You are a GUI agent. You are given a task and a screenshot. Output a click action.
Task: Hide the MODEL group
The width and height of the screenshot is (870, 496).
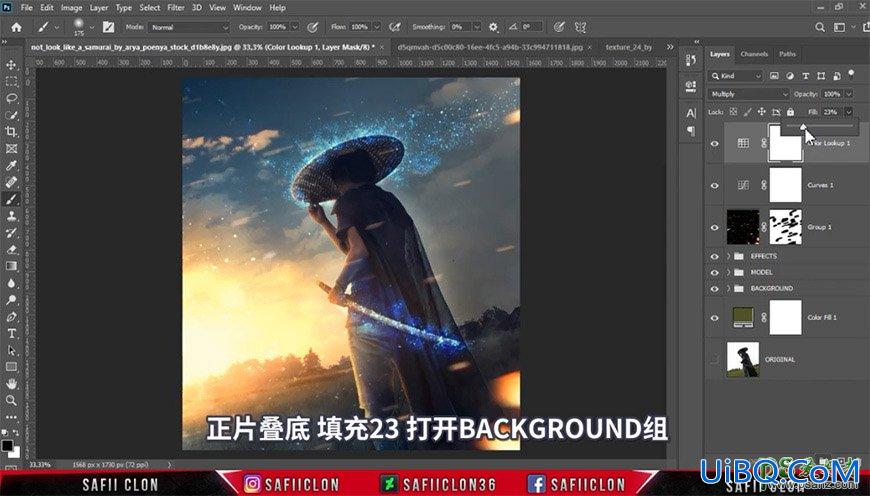pos(715,272)
